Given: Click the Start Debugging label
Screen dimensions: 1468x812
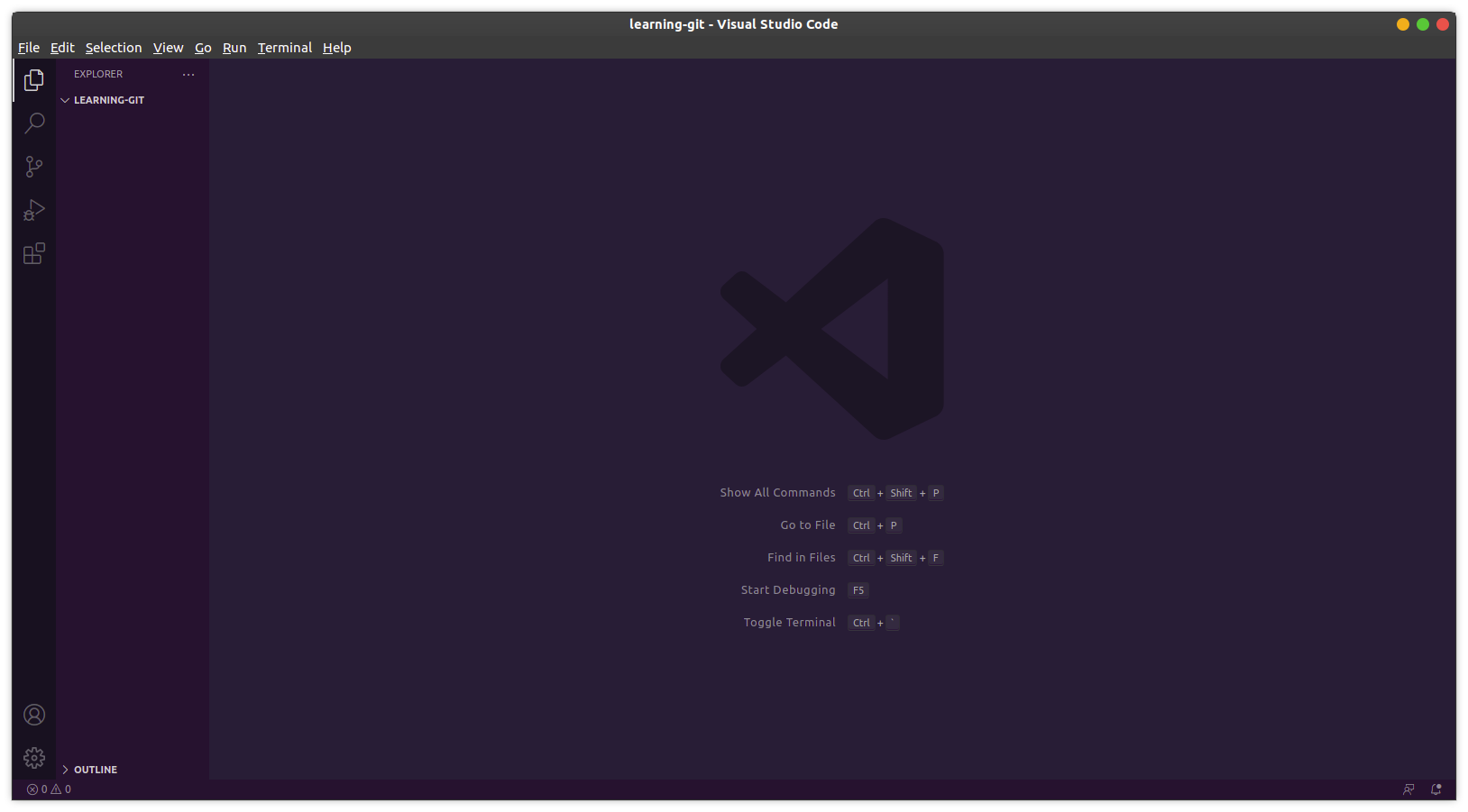Looking at the screenshot, I should (x=788, y=590).
